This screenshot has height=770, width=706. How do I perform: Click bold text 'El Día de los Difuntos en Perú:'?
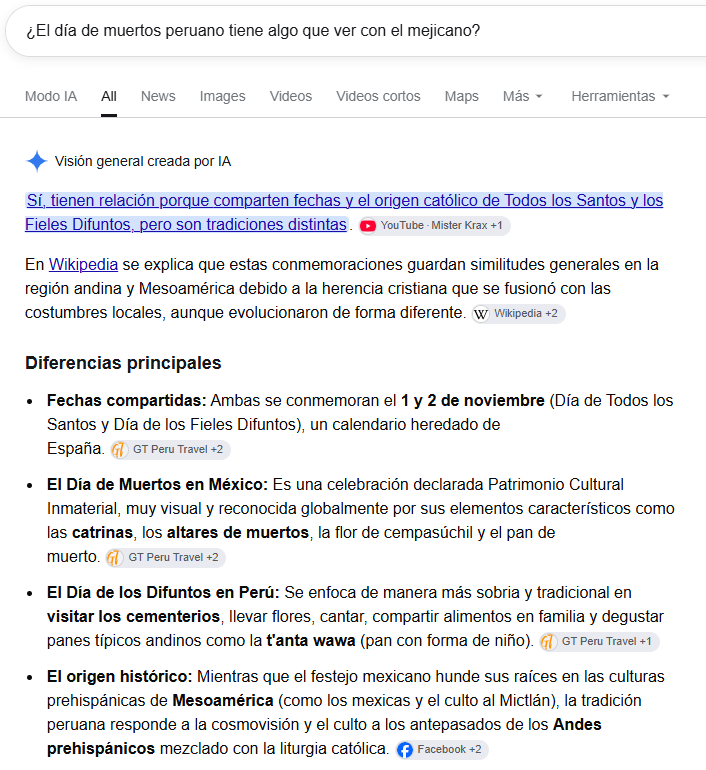(x=163, y=593)
